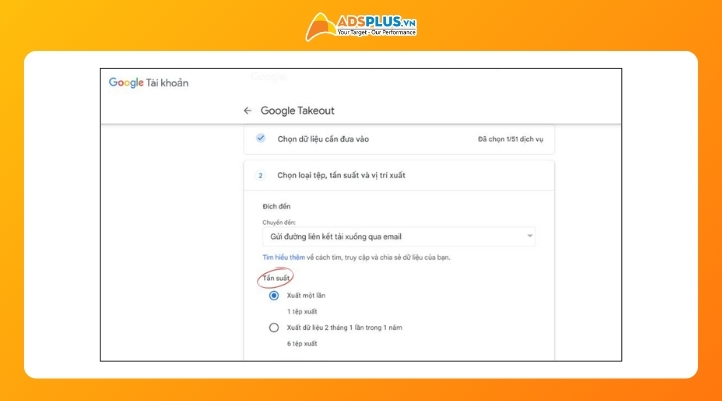Select 'Xuất dữ liệu 2 tháng 1 lần' radio option
This screenshot has width=722, height=401.
tap(274, 328)
